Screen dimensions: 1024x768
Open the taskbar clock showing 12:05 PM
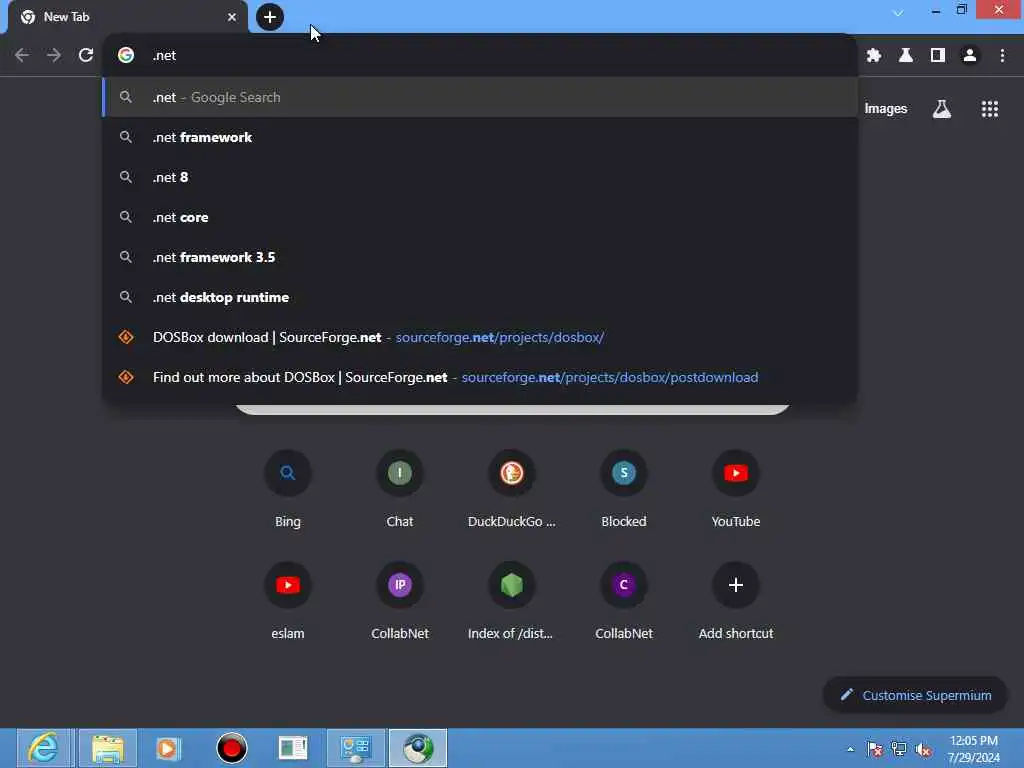(974, 749)
